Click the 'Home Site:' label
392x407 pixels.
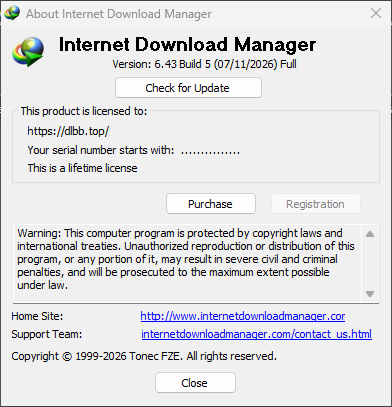coord(37,316)
